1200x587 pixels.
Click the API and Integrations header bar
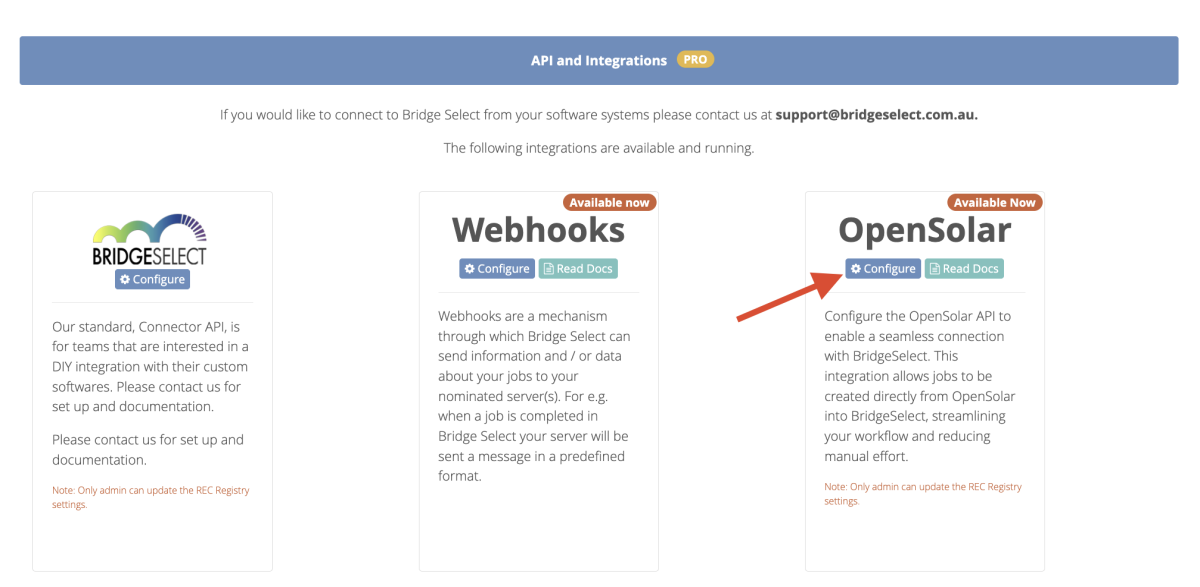pyautogui.click(x=599, y=61)
